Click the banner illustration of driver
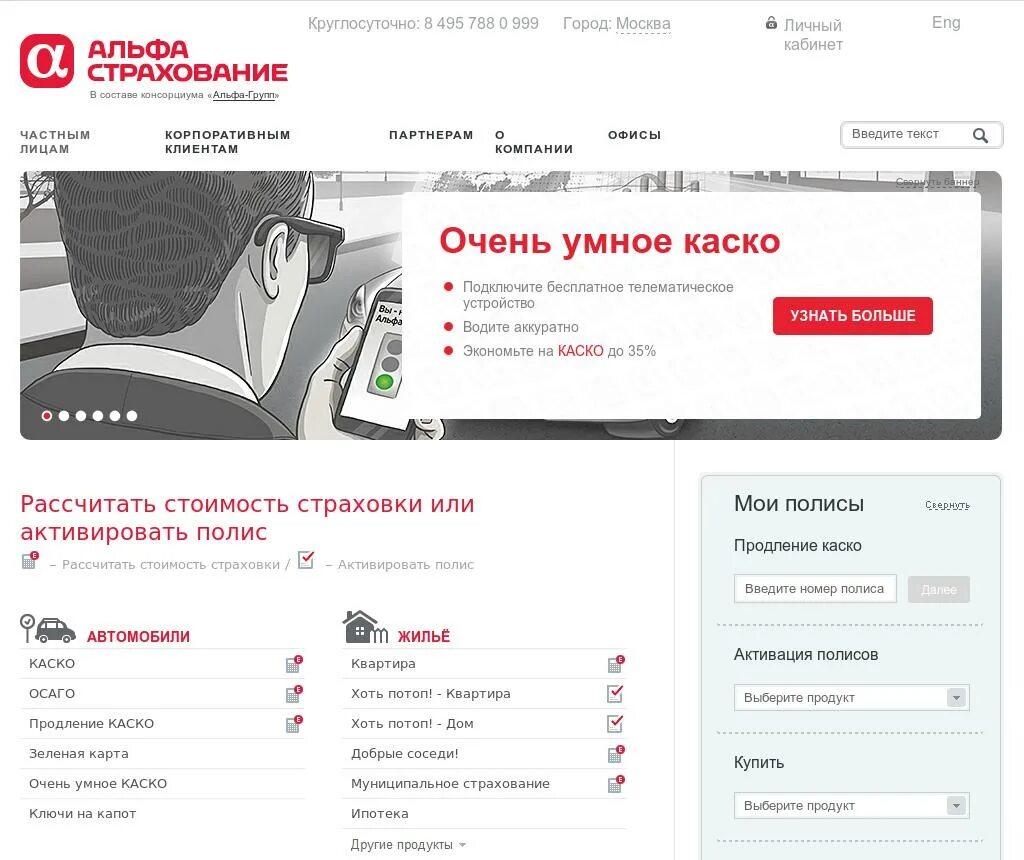 pyautogui.click(x=210, y=305)
